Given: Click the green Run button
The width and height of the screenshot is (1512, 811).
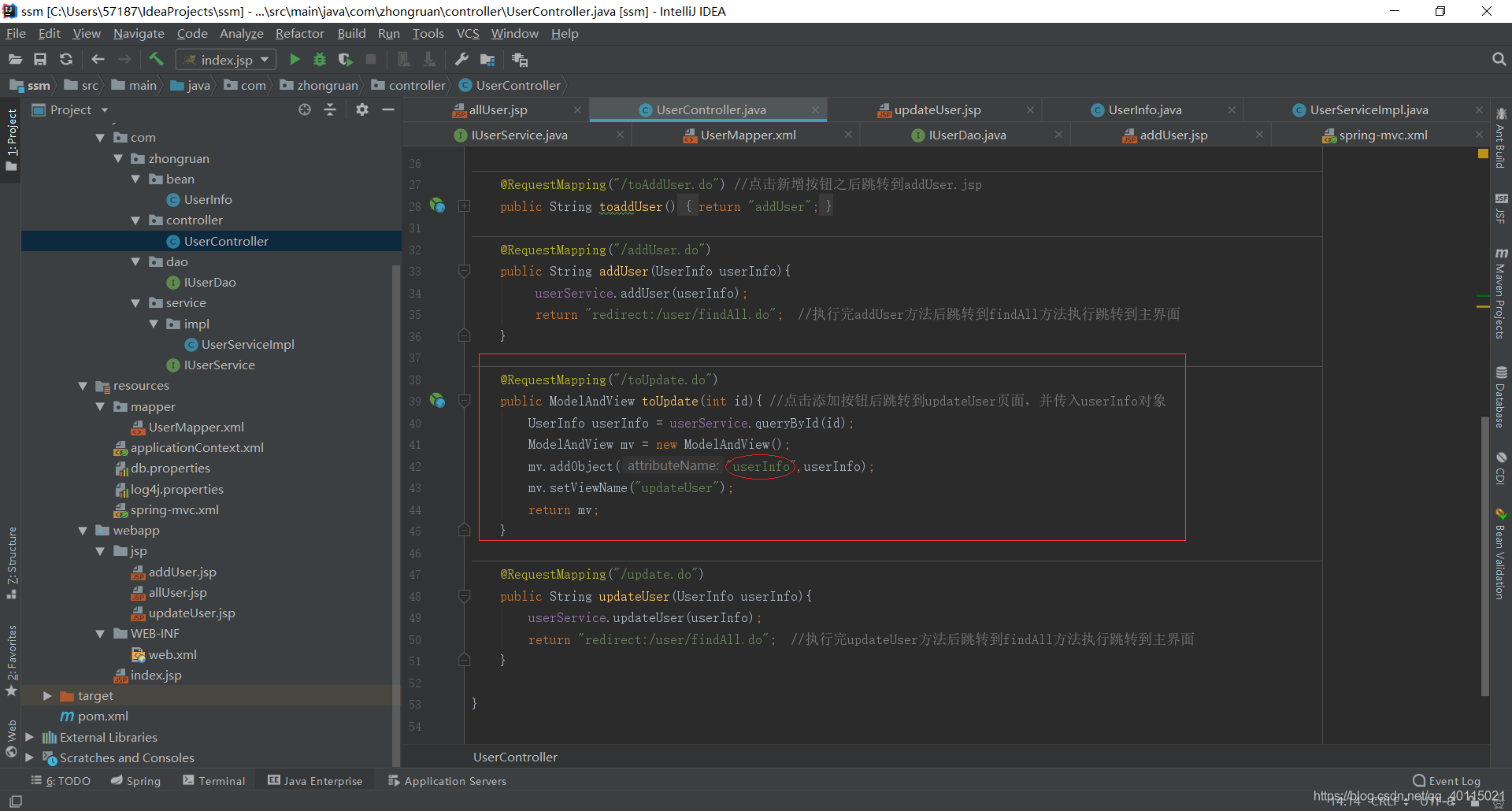Looking at the screenshot, I should [x=295, y=60].
